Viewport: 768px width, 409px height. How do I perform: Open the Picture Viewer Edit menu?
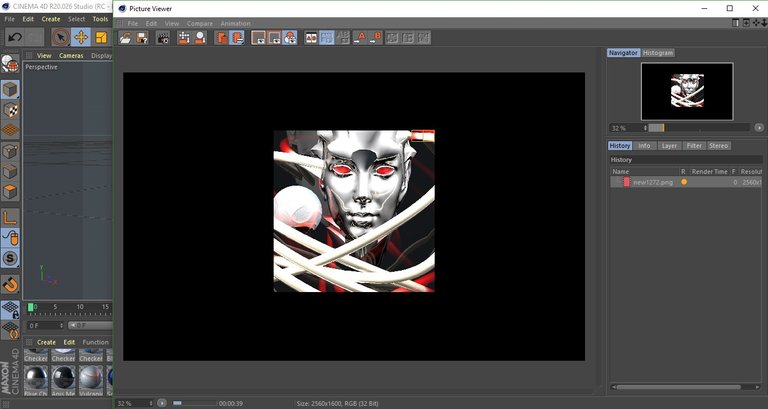[151, 24]
